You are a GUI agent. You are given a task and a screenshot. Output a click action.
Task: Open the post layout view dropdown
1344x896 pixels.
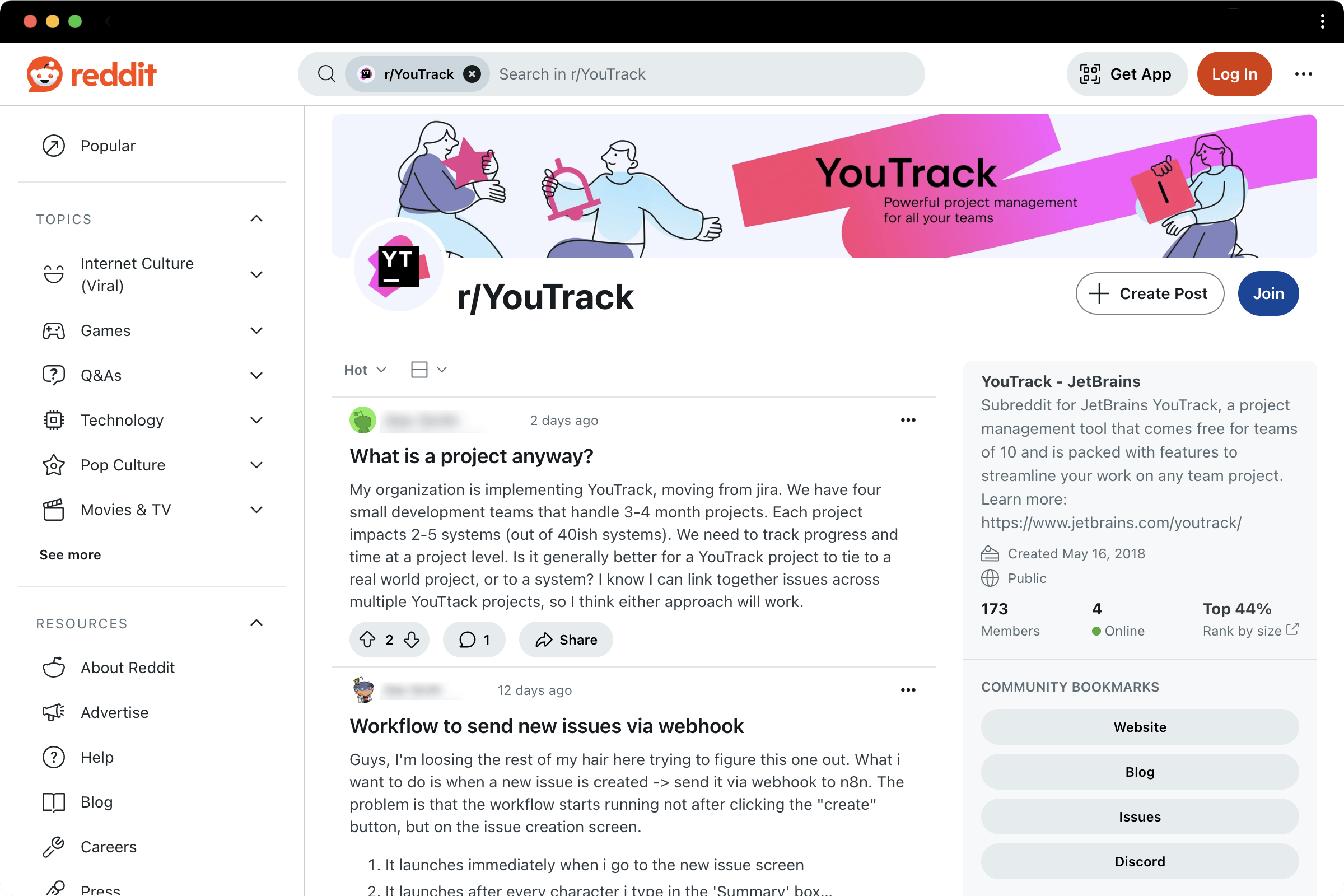tap(428, 370)
